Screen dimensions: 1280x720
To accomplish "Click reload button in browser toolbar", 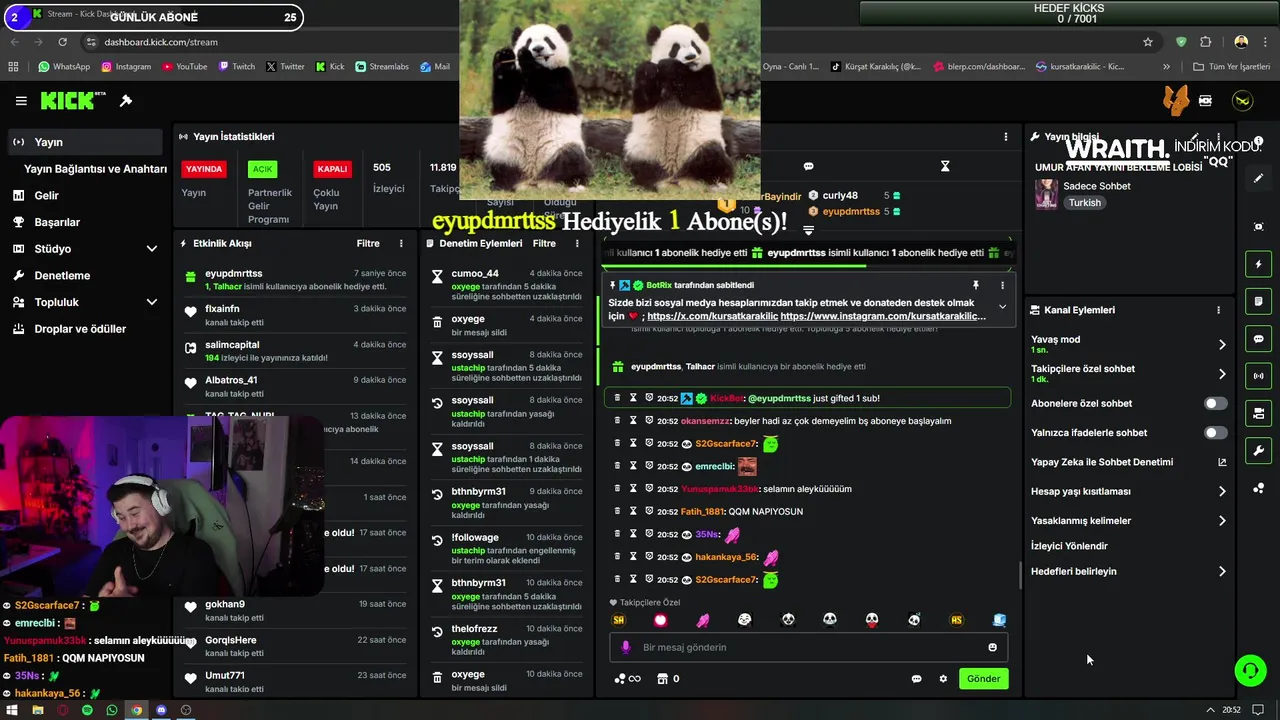I will (x=62, y=42).
